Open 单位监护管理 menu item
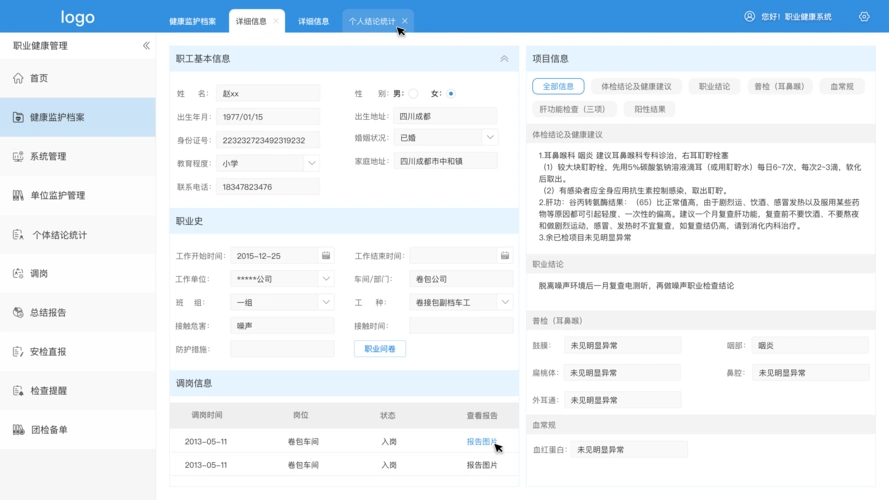 tap(78, 196)
